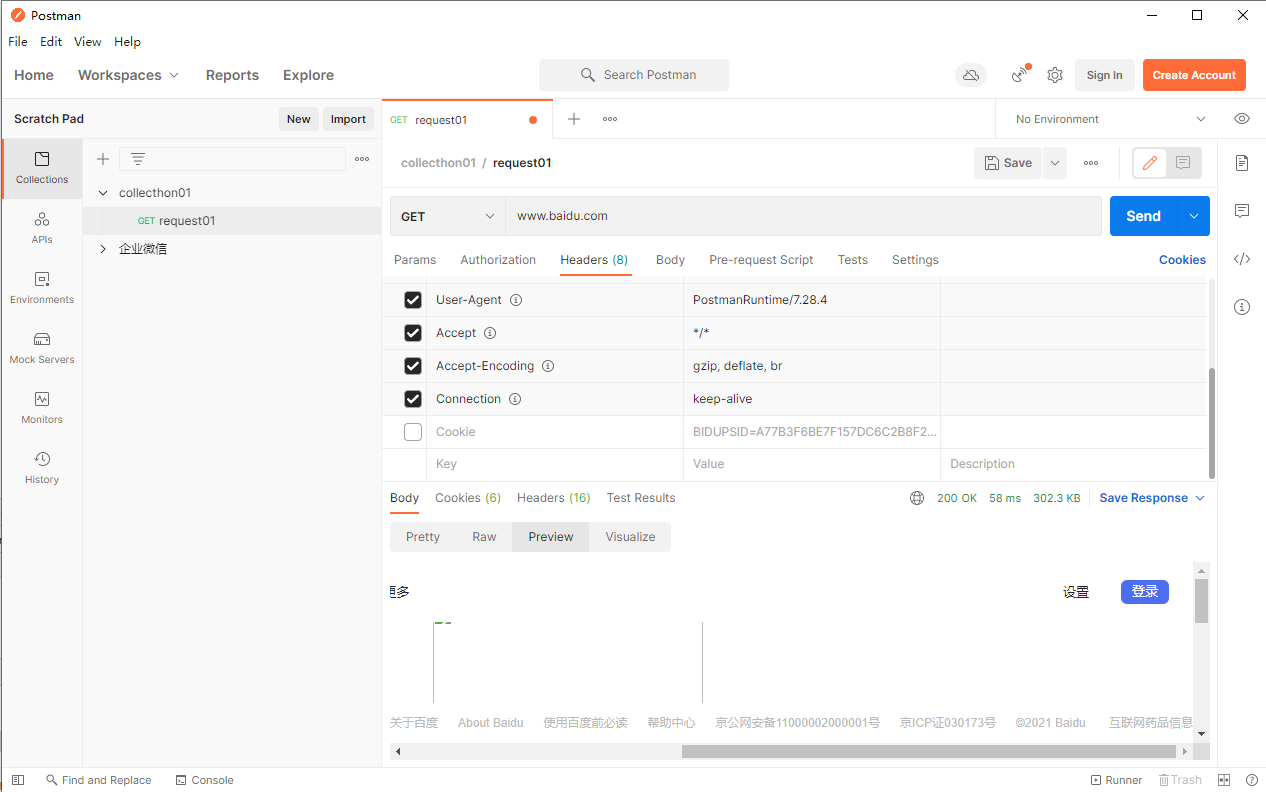Open the Environments sidebar panel
This screenshot has width=1266, height=792.
tap(42, 288)
